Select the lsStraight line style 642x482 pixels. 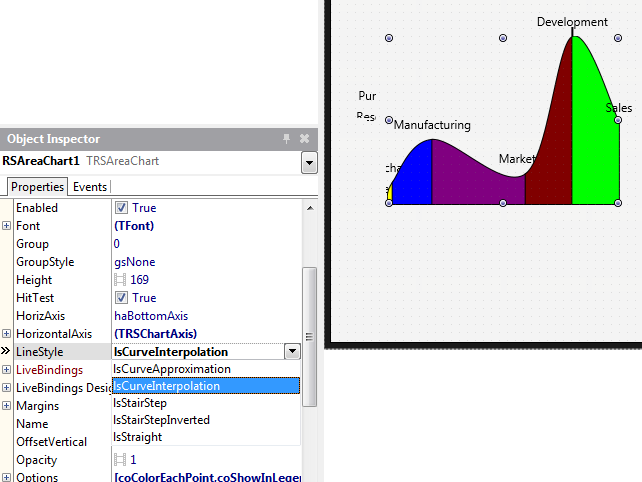pos(137,437)
